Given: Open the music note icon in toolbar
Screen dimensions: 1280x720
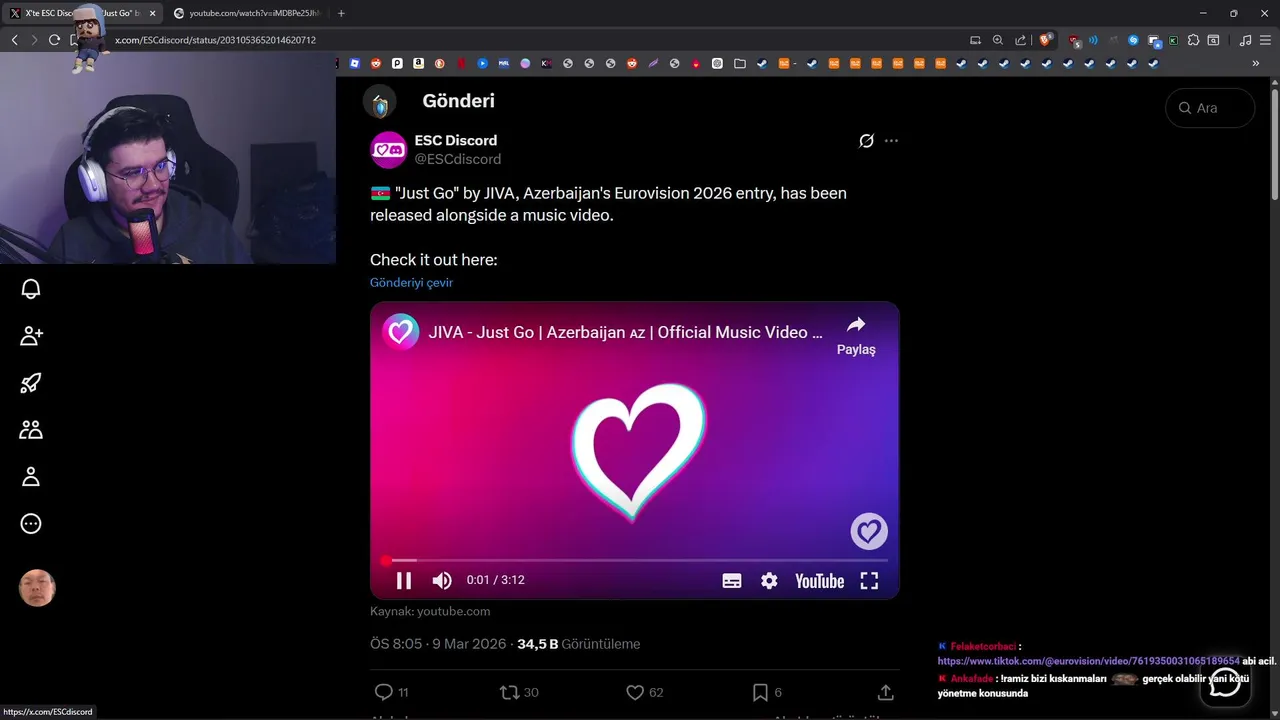Looking at the screenshot, I should [x=1245, y=40].
